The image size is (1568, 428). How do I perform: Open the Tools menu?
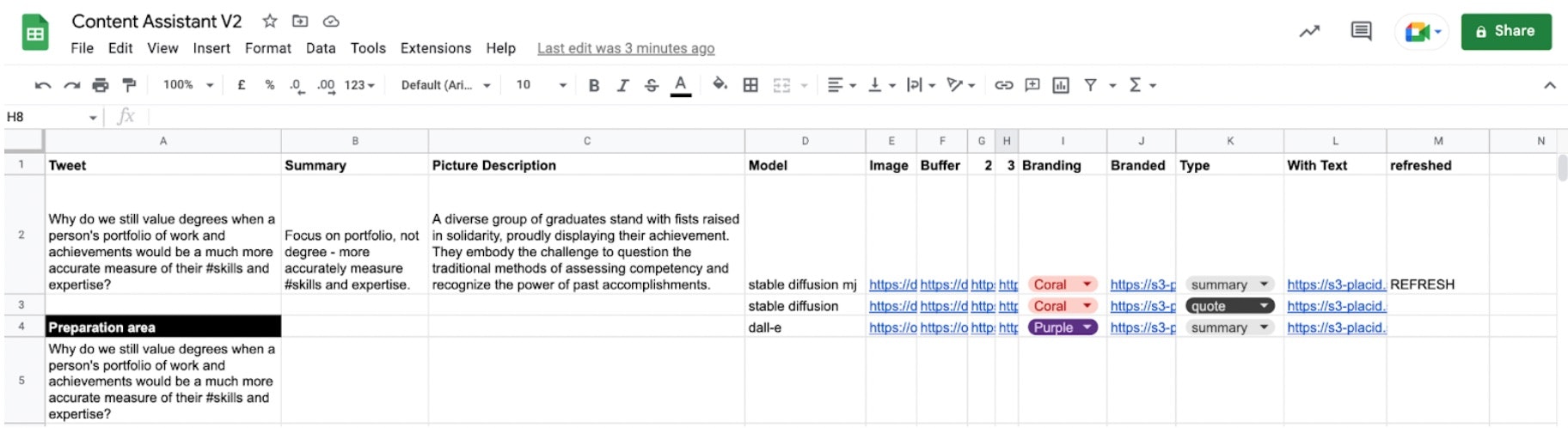[x=368, y=48]
